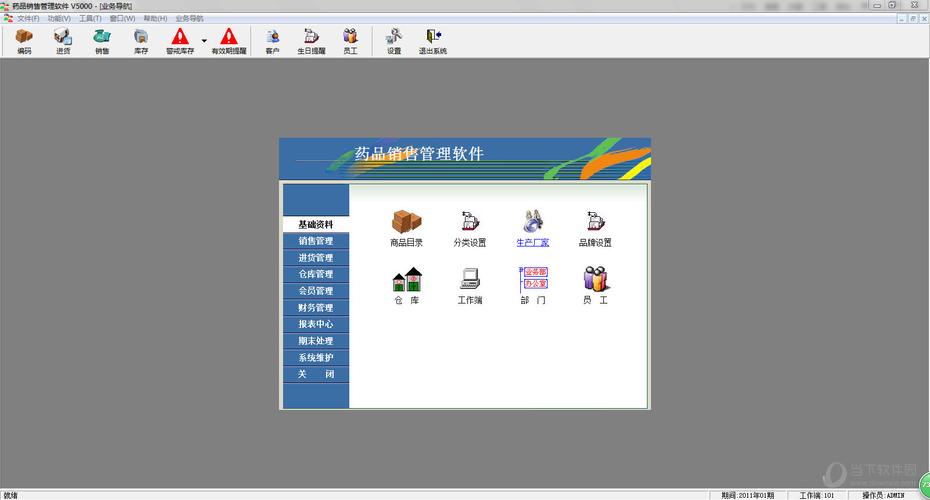This screenshot has width=930, height=500.
Task: Close the inner 业务导航 child window
Action: tap(923, 18)
